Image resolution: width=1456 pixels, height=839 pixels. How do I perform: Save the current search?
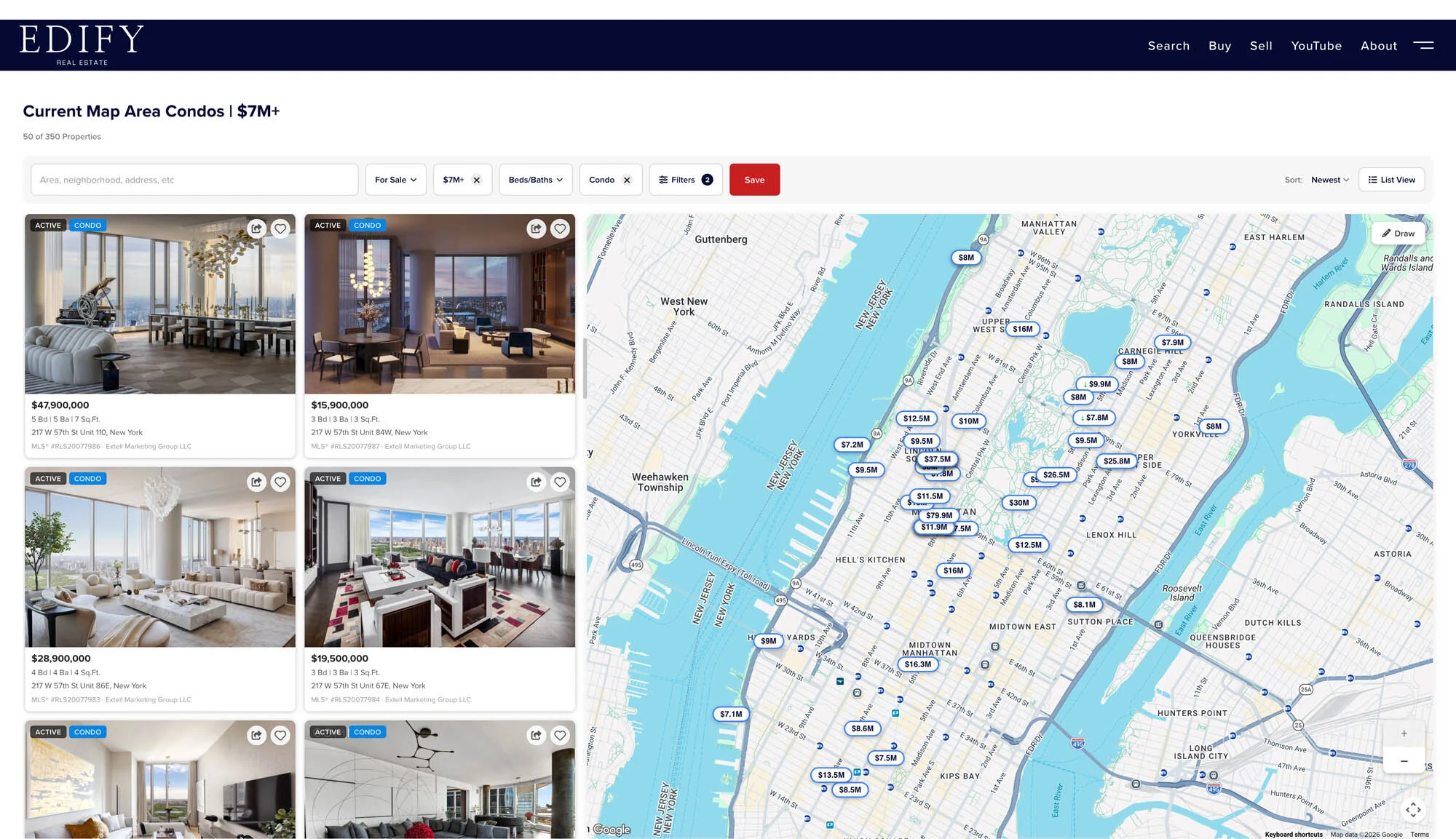(754, 179)
